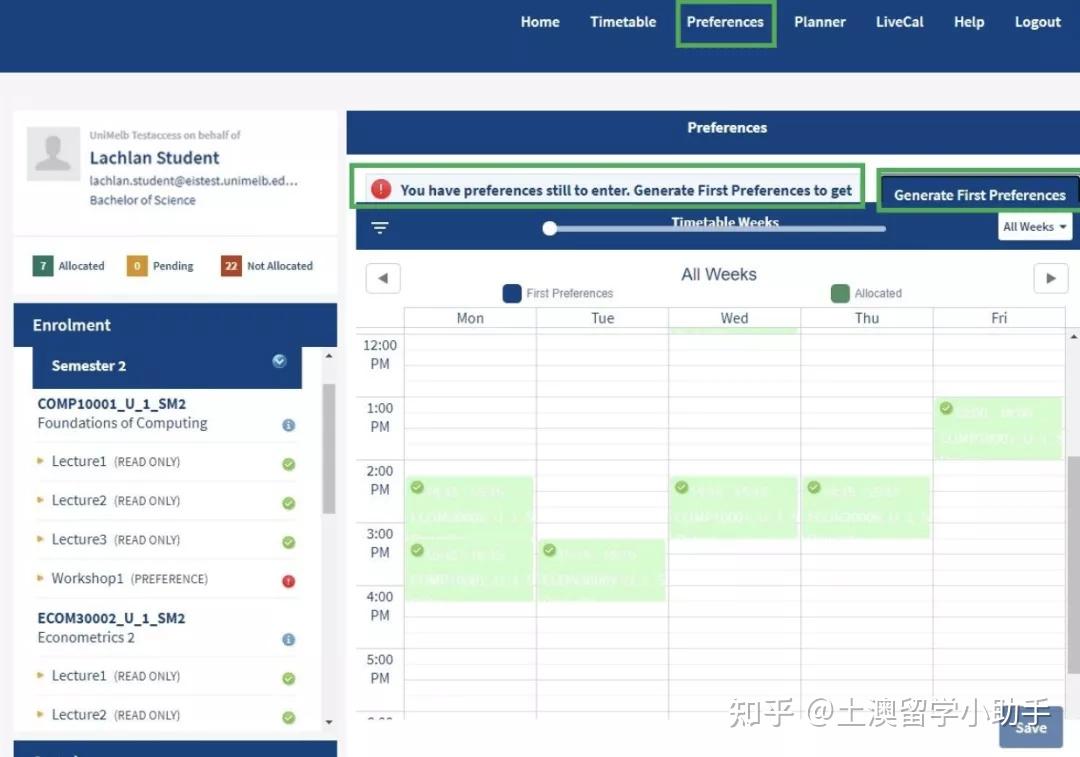This screenshot has height=757, width=1080.
Task: Save your preferences
Action: pyautogui.click(x=1030, y=728)
